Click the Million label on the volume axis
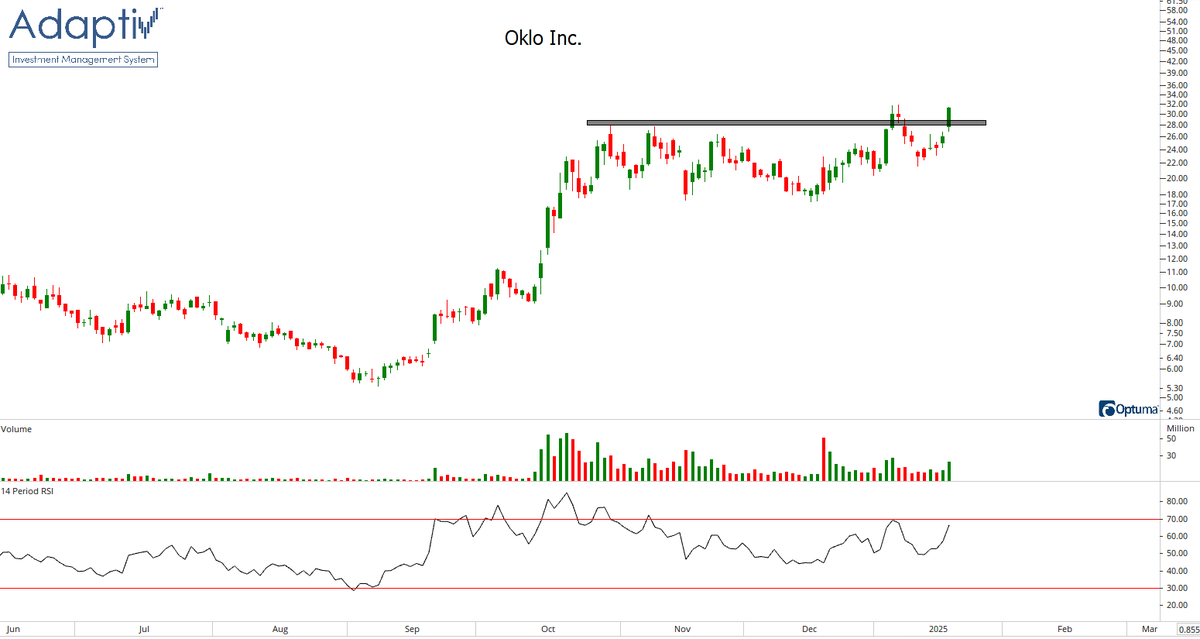Viewport: 1200px width, 639px height. [1180, 428]
